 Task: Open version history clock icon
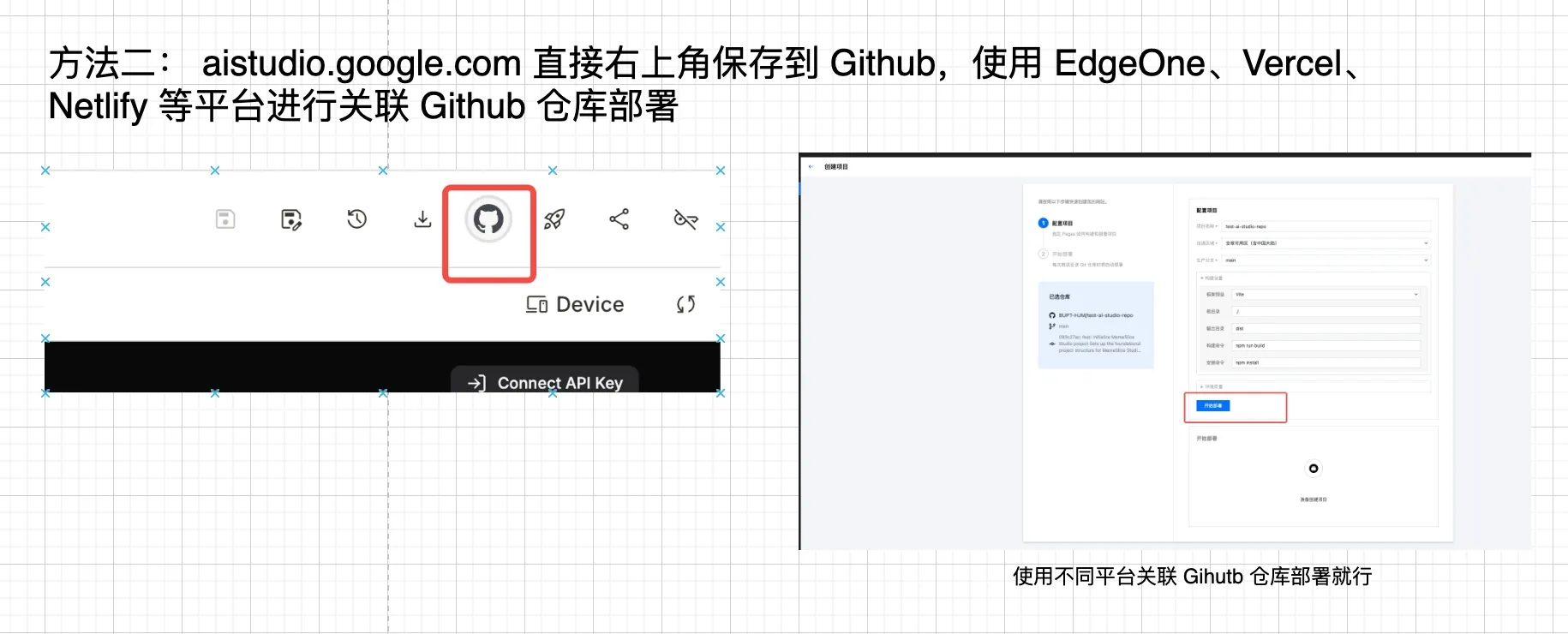coord(356,219)
